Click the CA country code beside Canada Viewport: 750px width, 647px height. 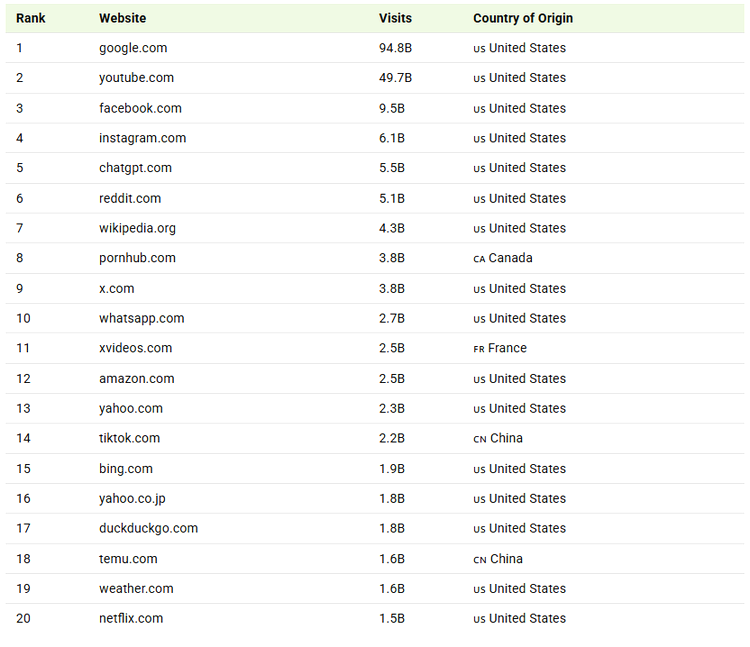[479, 259]
